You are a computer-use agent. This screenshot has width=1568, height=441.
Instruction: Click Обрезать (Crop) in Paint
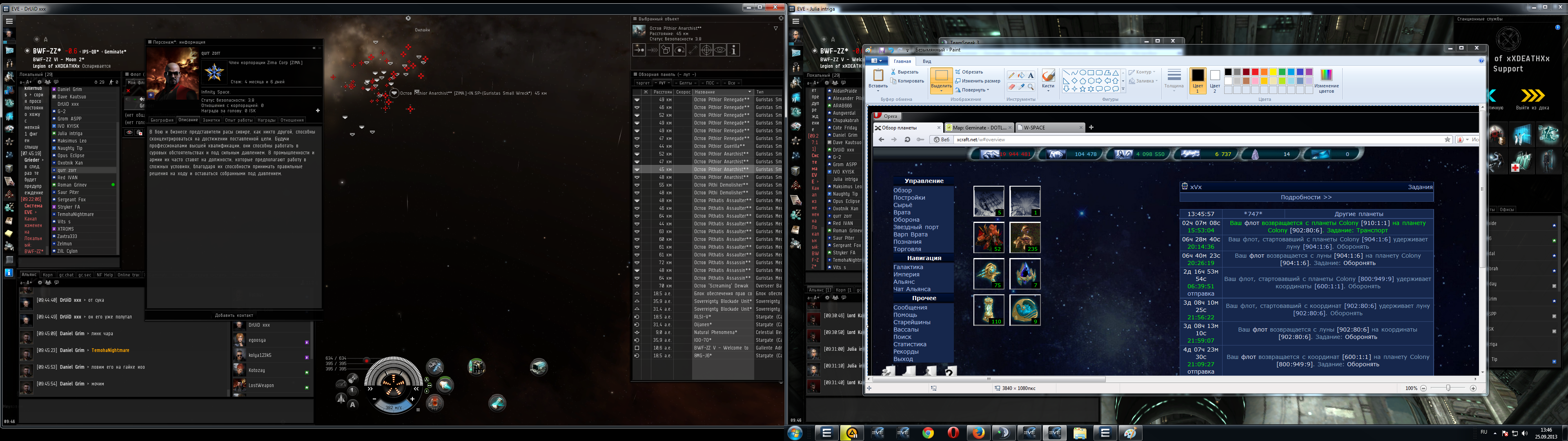click(969, 72)
